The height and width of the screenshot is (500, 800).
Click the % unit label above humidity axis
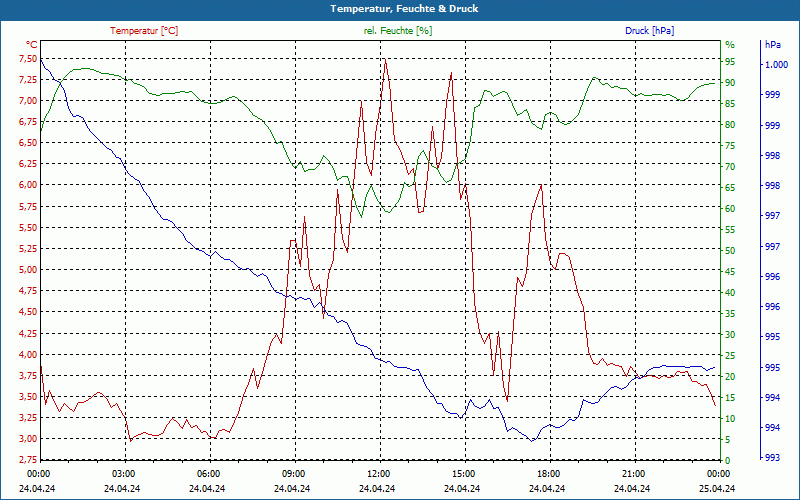pyautogui.click(x=730, y=45)
